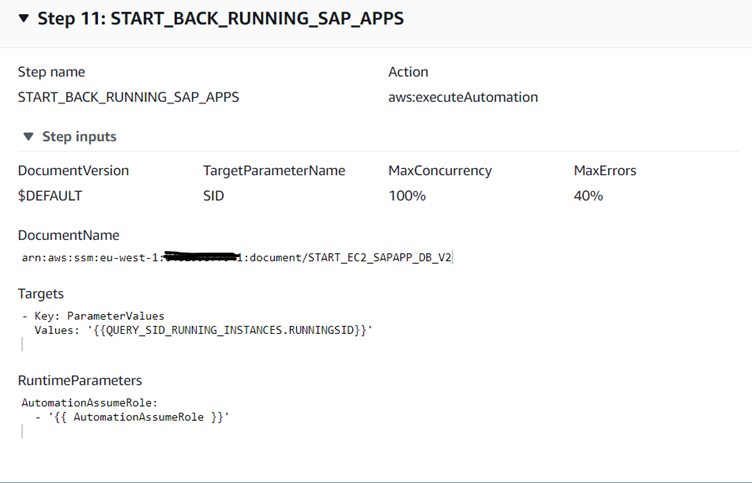The image size is (752, 483).
Task: Select the Step 11 START_BACK_RUNNING_SAP_APPS heading
Action: tap(221, 19)
